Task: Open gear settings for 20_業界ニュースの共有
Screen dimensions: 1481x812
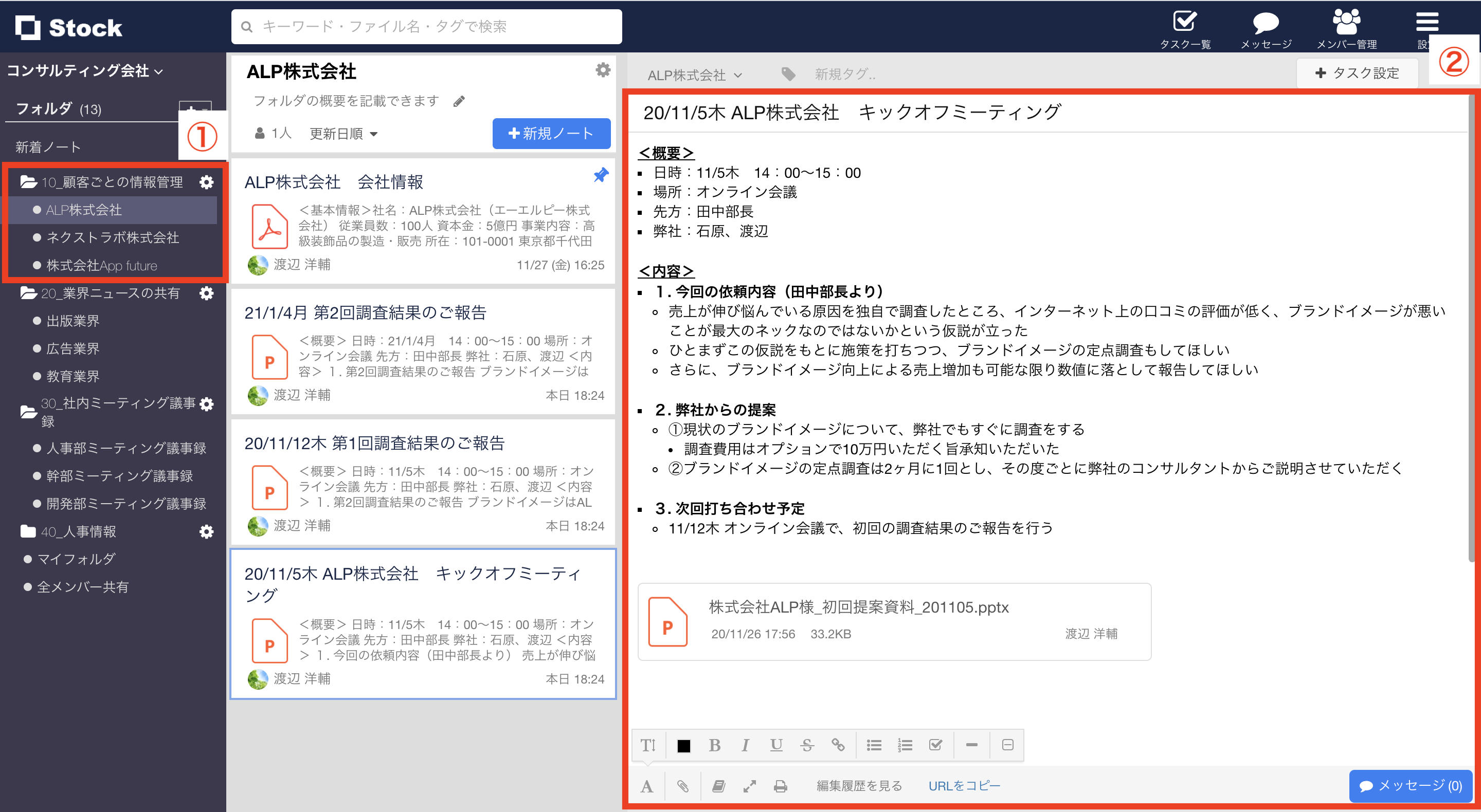Action: coord(206,293)
